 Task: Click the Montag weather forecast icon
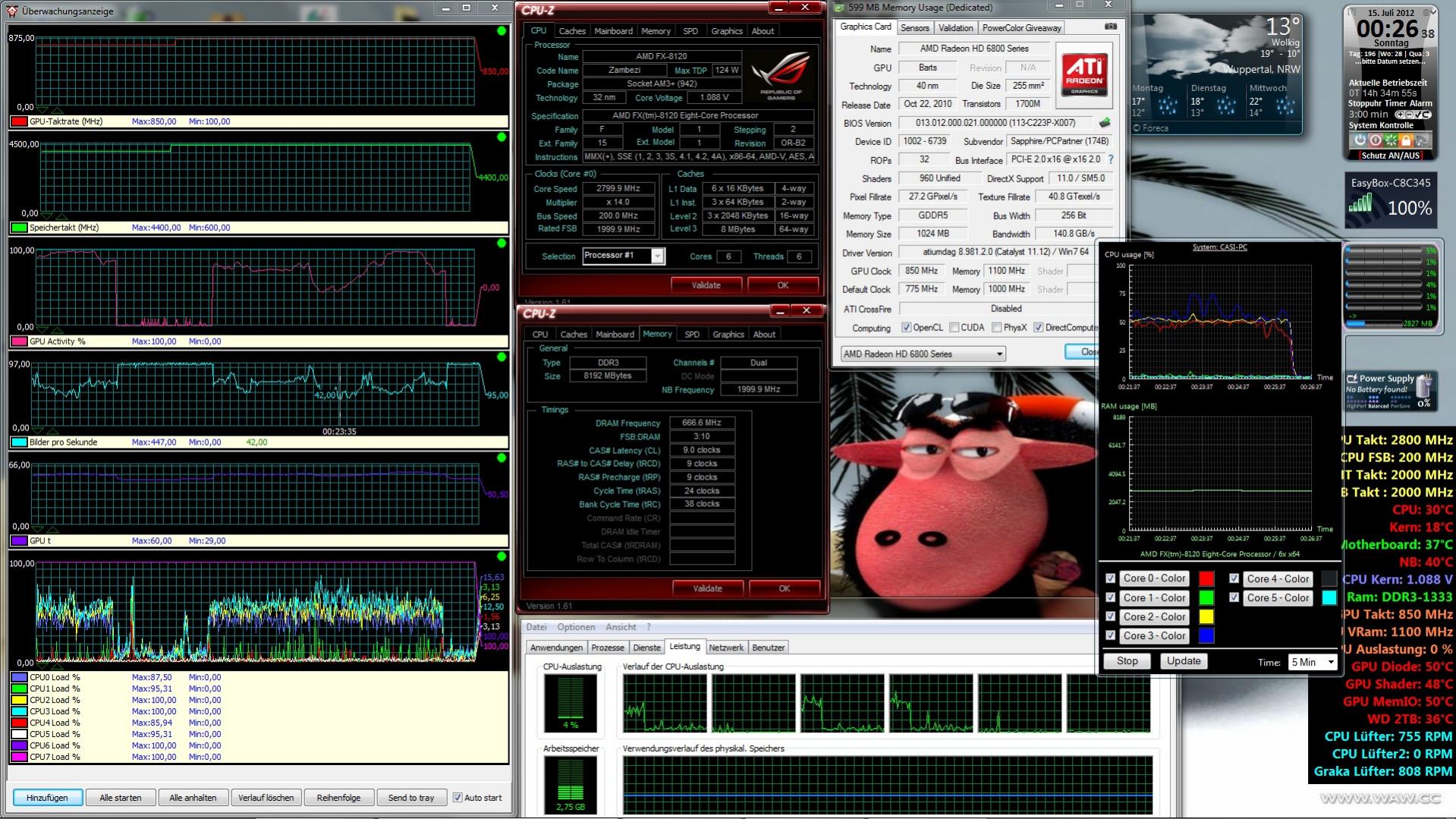(x=1168, y=106)
